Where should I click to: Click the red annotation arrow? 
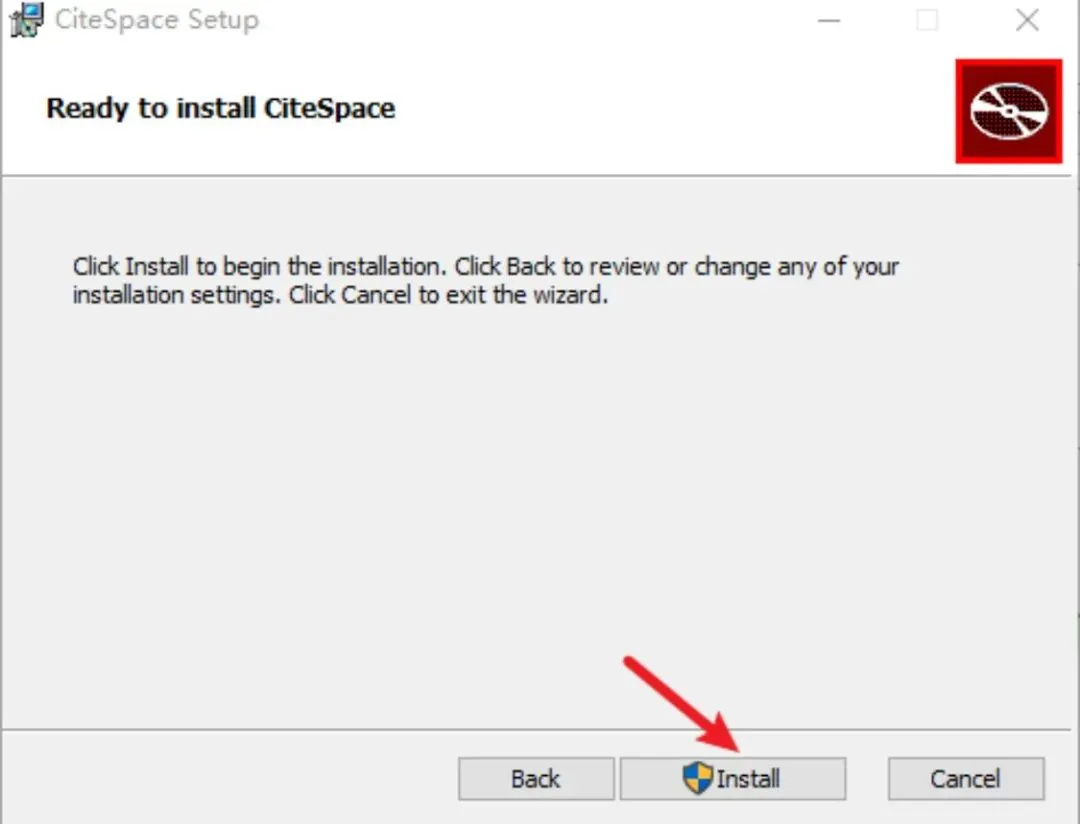click(x=681, y=704)
